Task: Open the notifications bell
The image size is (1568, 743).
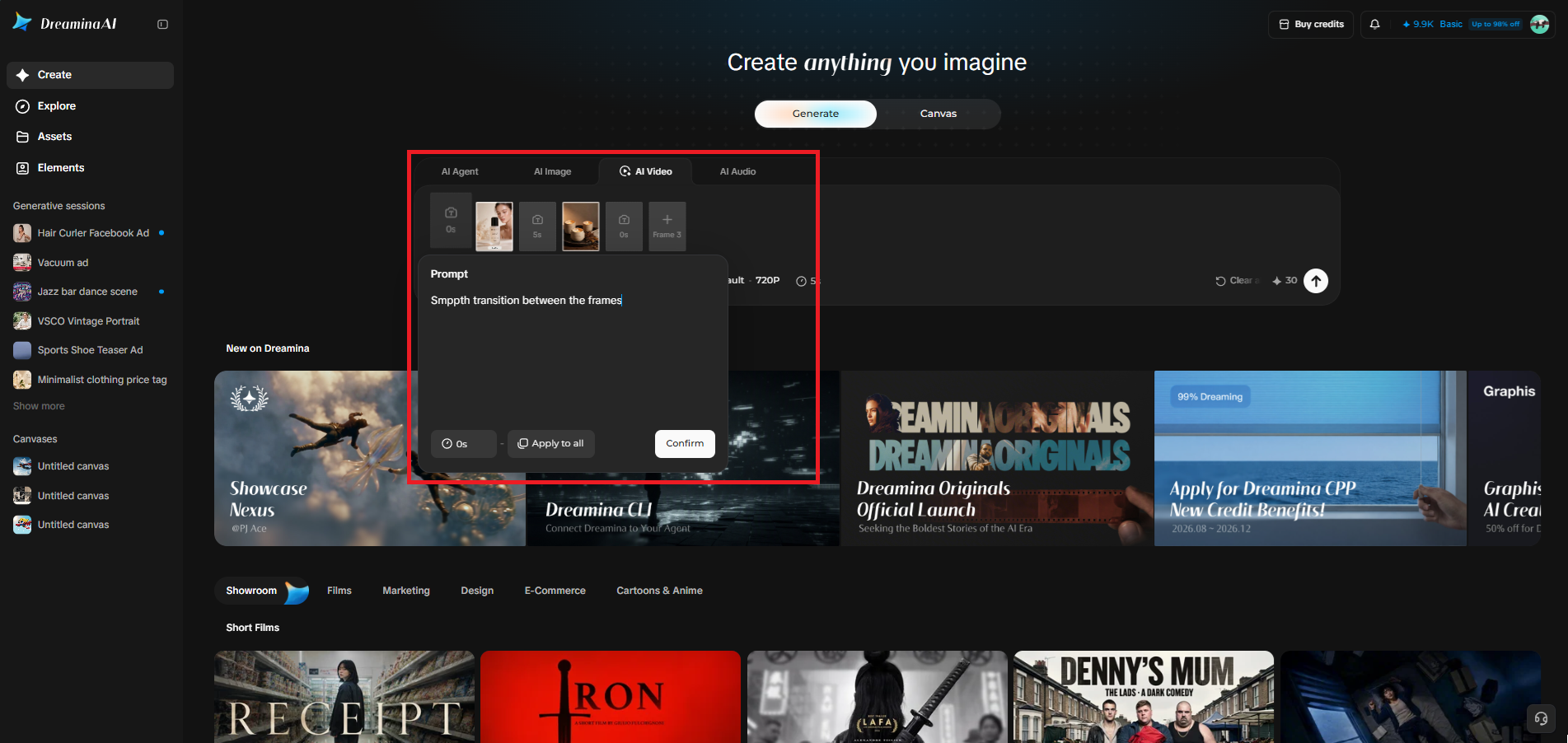Action: point(1374,25)
